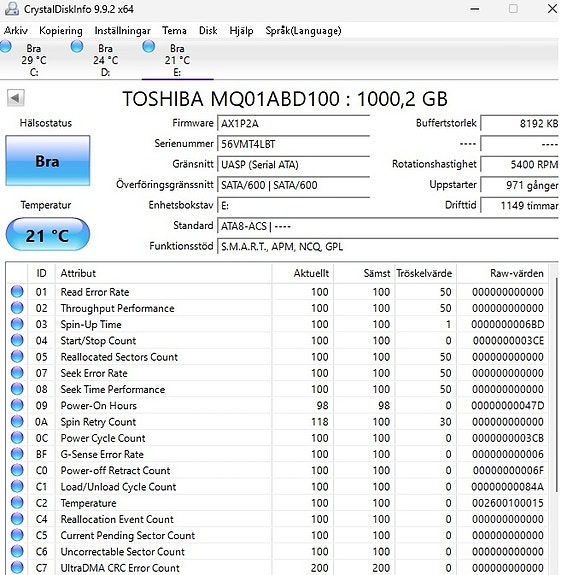Click the Rotationshastighet value 5400 RPM

[520, 165]
